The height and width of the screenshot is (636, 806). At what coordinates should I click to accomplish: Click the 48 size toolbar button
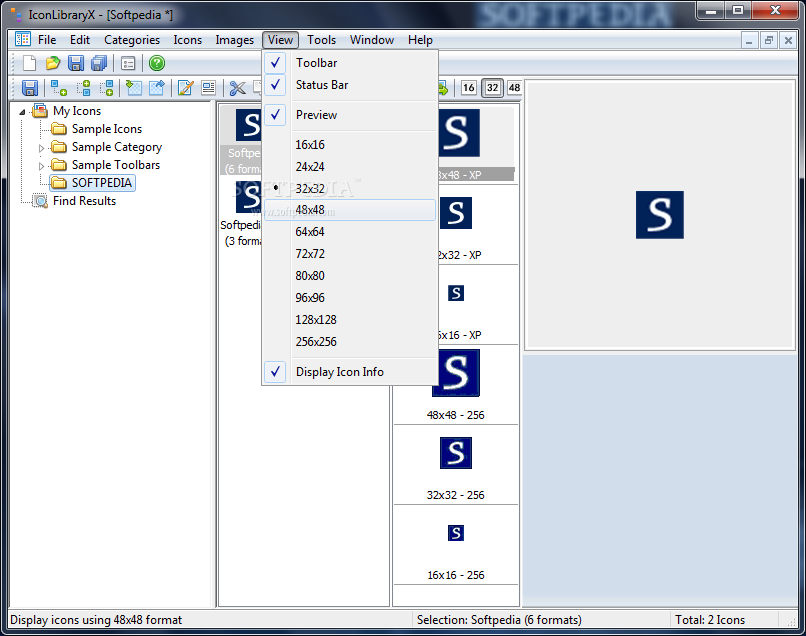point(514,87)
